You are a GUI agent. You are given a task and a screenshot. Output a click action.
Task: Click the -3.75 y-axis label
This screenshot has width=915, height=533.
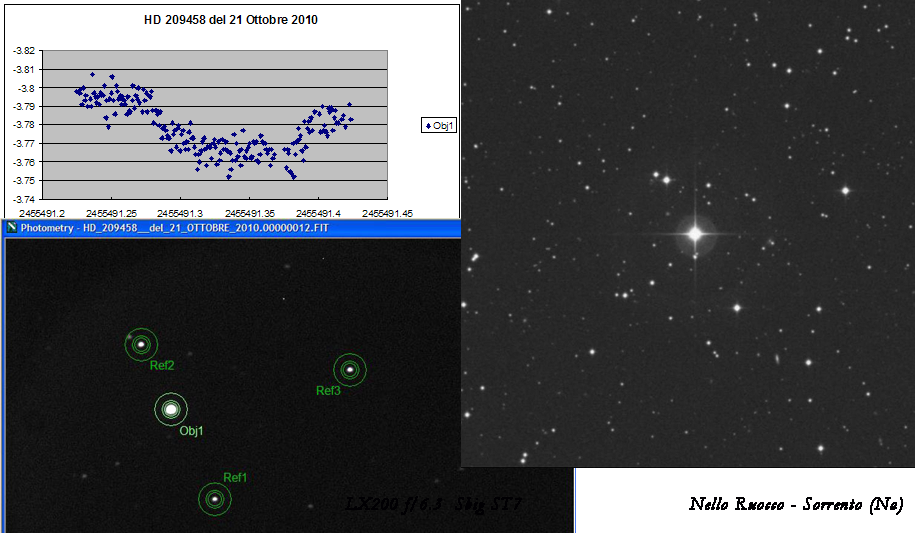[x=22, y=180]
